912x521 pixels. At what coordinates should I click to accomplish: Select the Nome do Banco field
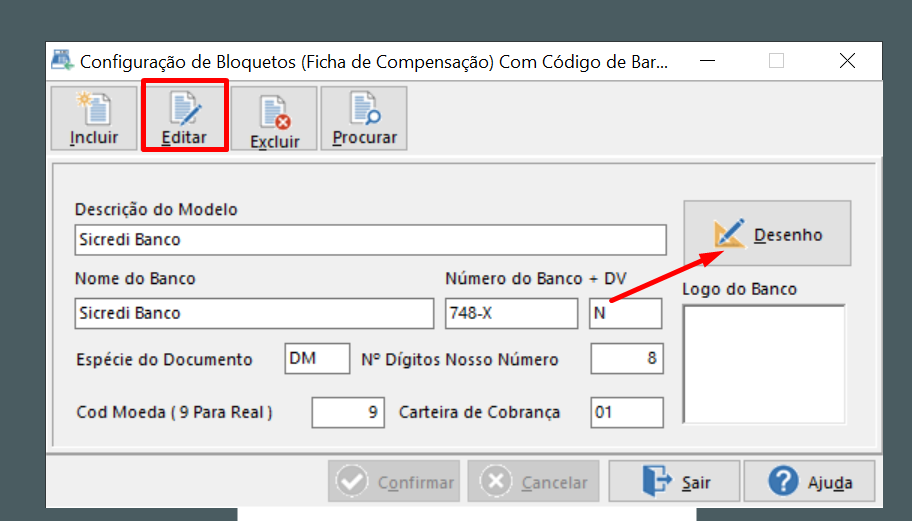254,313
